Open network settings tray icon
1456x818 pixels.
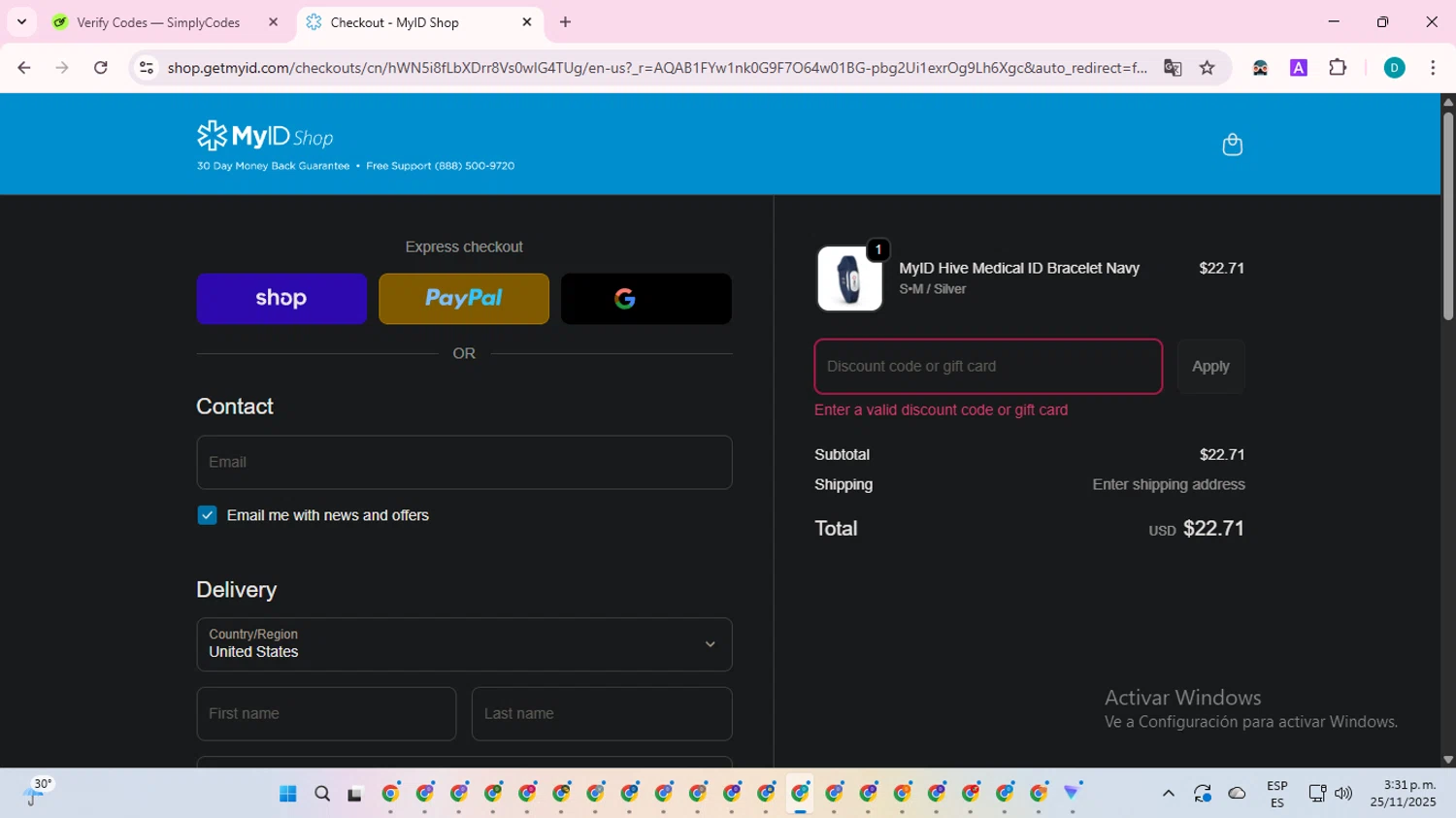coord(1317,794)
